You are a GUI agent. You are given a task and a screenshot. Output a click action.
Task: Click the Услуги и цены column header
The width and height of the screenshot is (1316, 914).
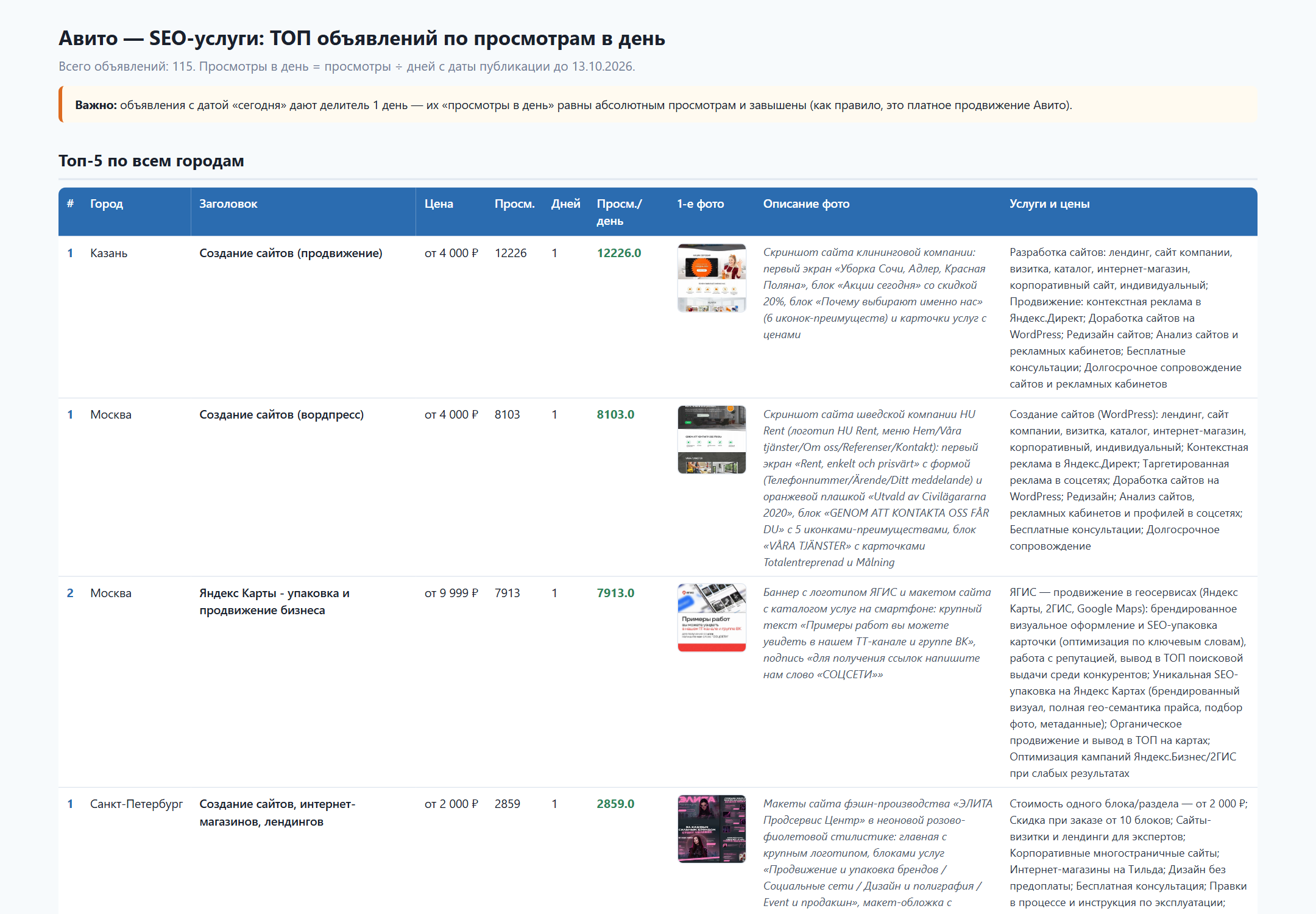click(1050, 204)
